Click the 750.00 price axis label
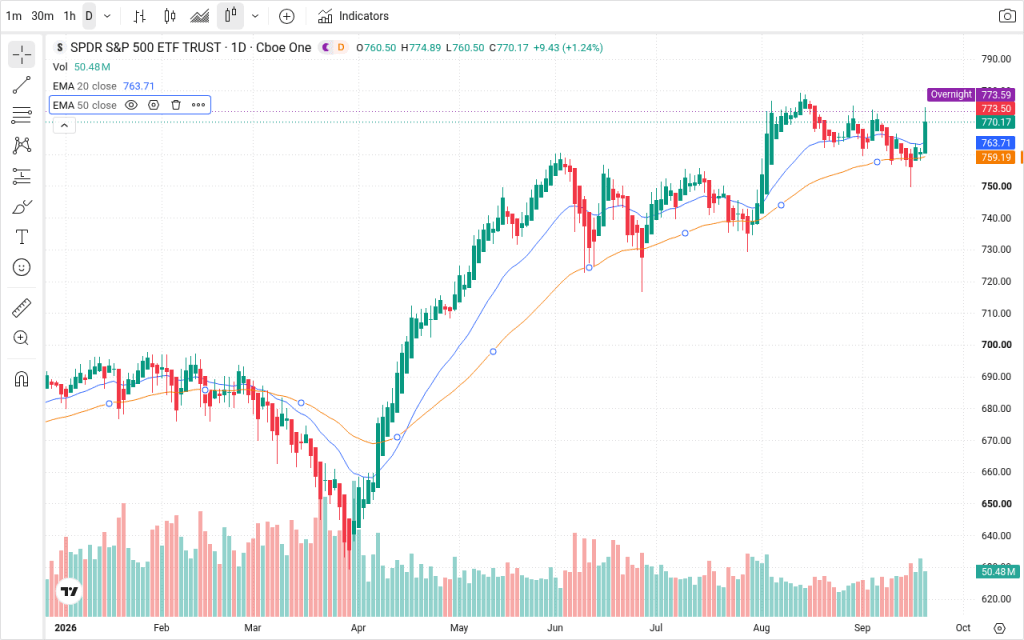 [x=997, y=186]
